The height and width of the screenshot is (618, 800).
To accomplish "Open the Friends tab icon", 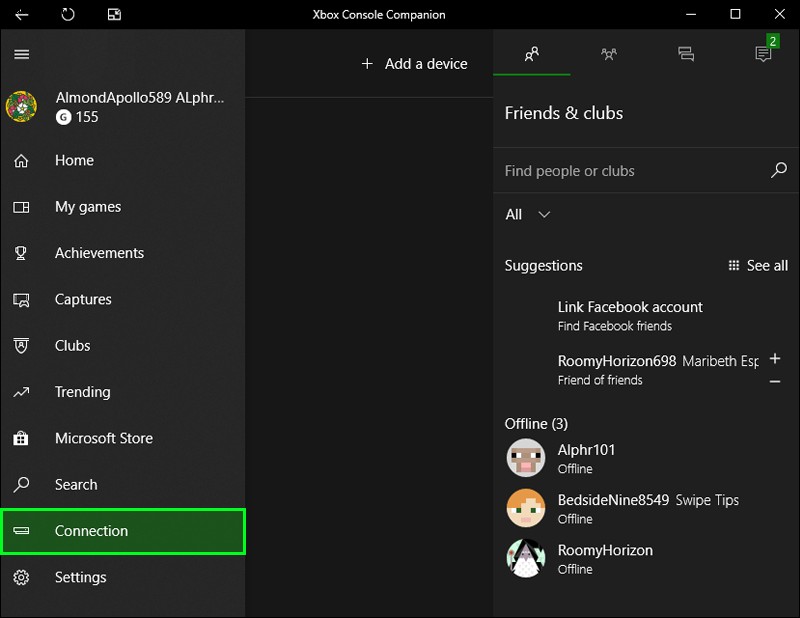I will tap(532, 54).
